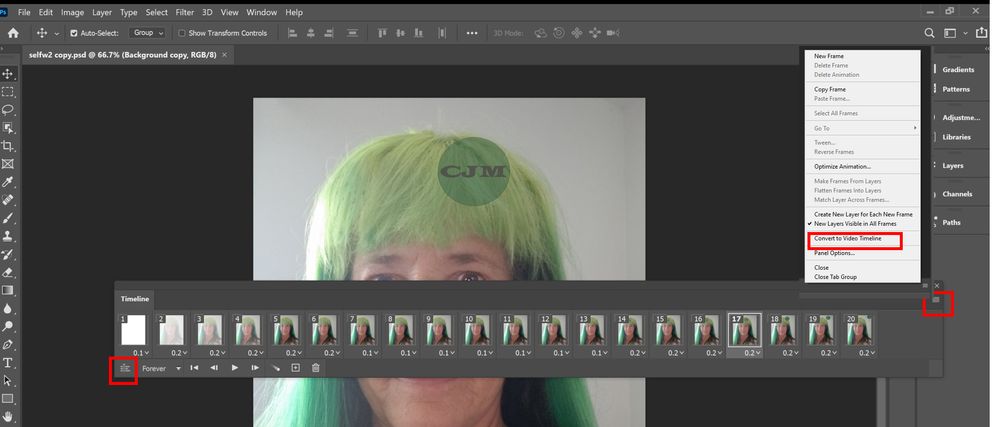Choose Panel Options from the menu
Screen dimensions: 998x427
(834, 253)
